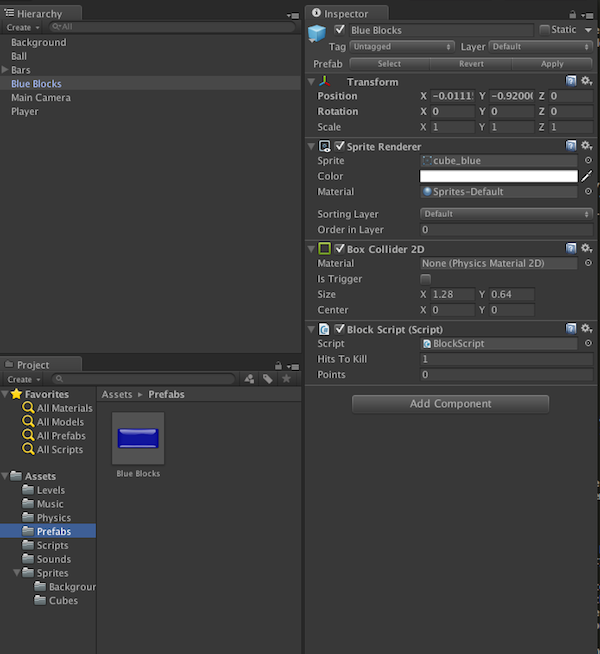Click the Sprite object picker circle
Viewport: 600px width, 654px height.
coord(588,160)
